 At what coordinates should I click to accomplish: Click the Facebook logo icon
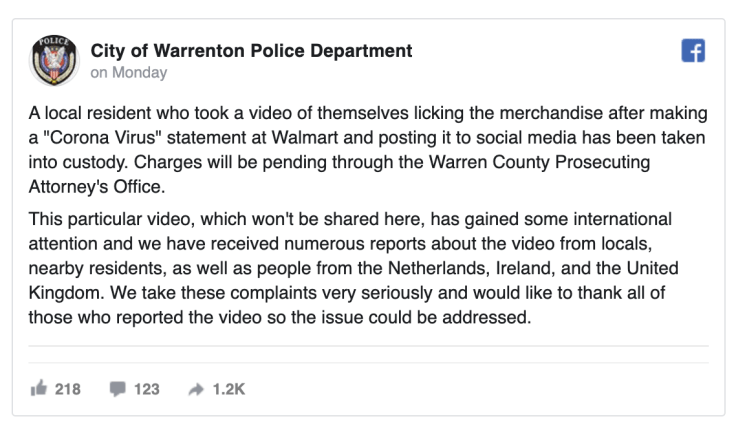coord(693,51)
